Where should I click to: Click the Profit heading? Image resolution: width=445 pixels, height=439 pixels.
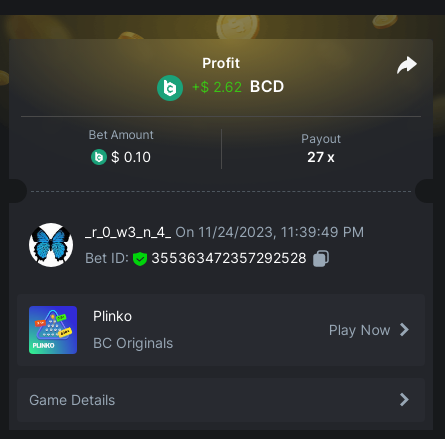tap(221, 63)
